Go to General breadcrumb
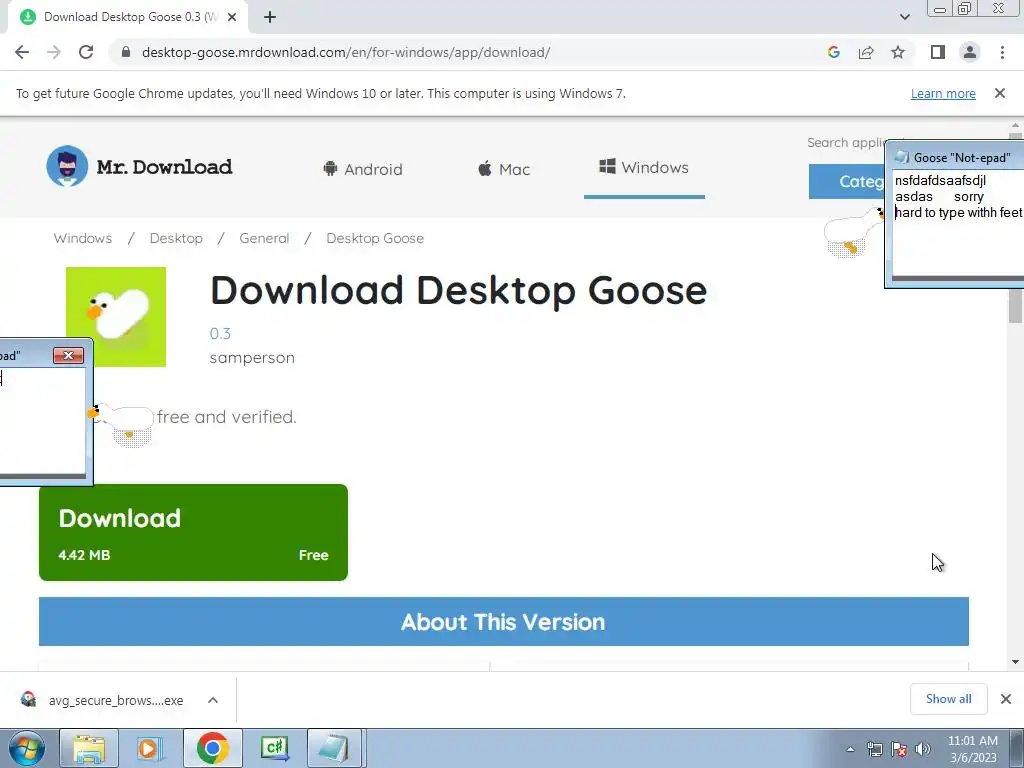 [264, 238]
